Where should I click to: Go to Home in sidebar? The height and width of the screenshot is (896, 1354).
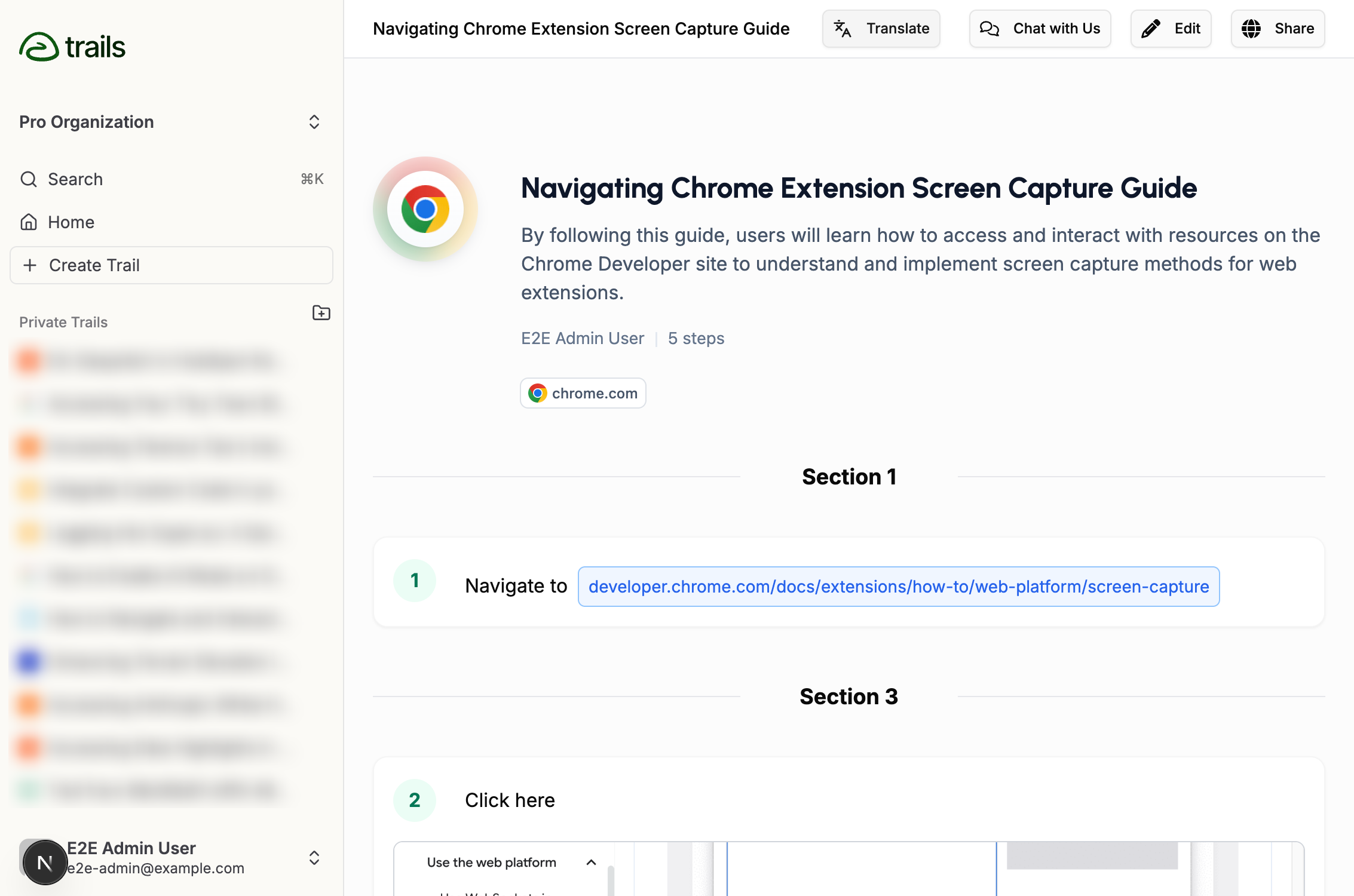pyautogui.click(x=171, y=222)
